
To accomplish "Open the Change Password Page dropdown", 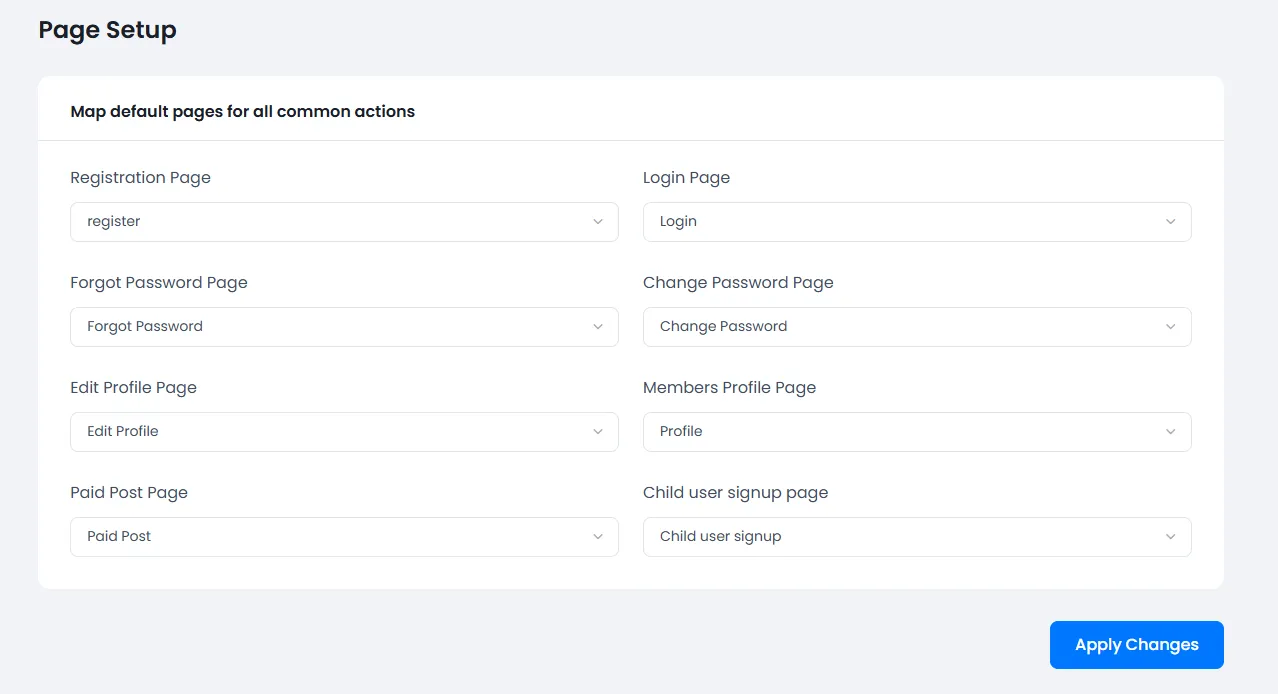I will (917, 326).
